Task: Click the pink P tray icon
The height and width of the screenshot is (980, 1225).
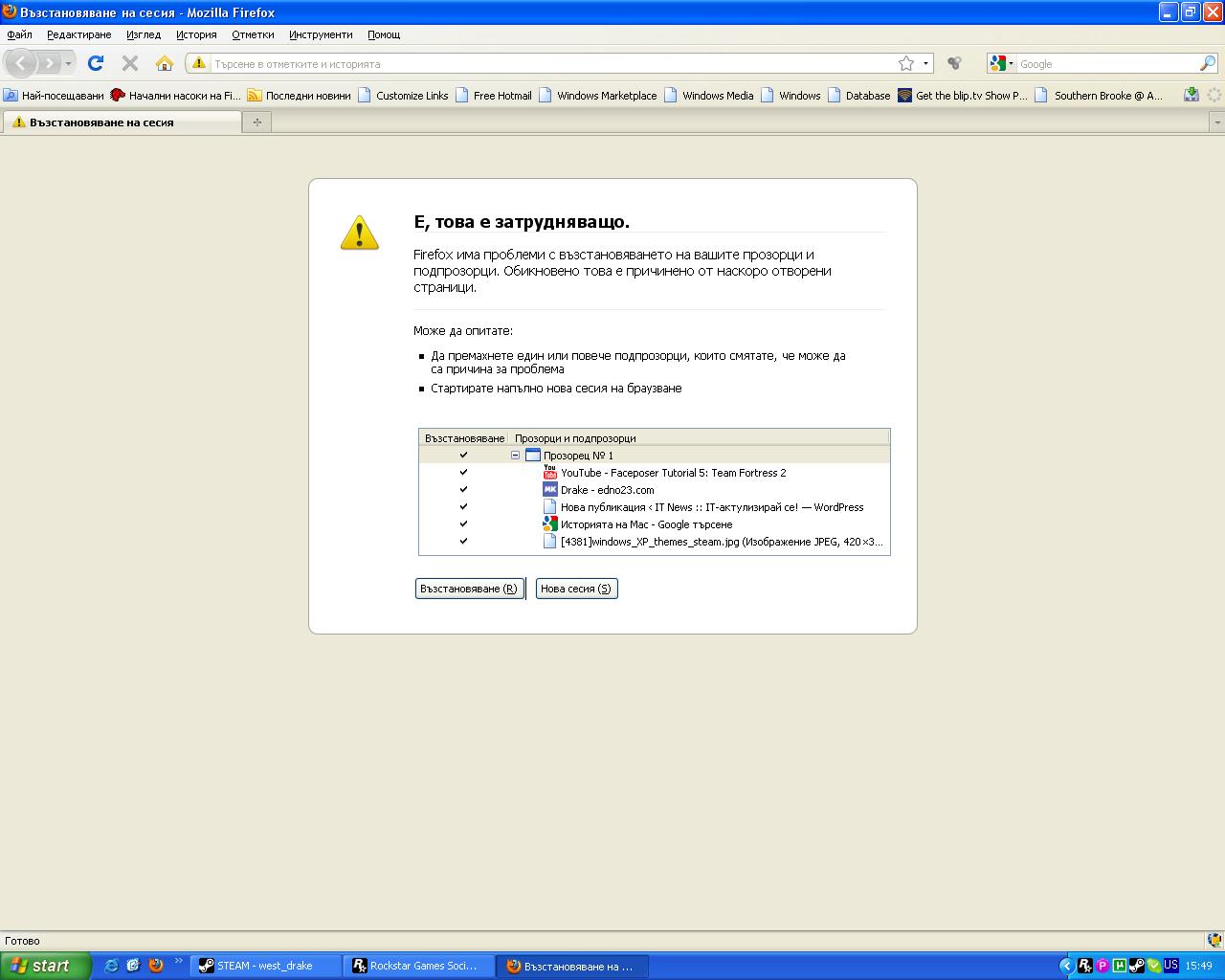Action: 1102,966
